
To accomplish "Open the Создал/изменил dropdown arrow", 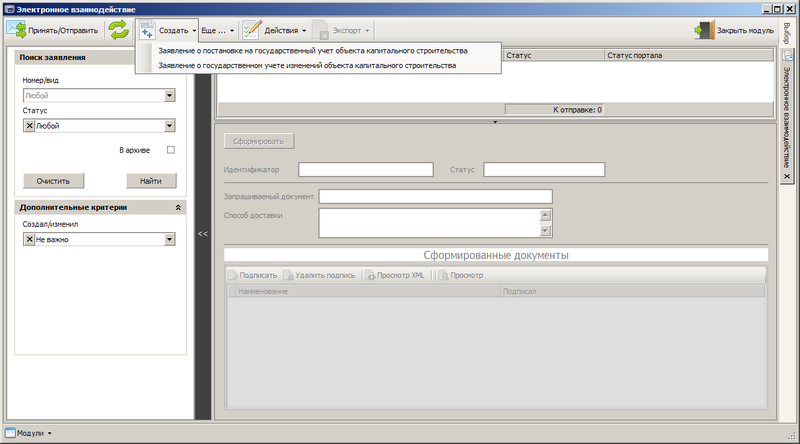I will (x=170, y=240).
